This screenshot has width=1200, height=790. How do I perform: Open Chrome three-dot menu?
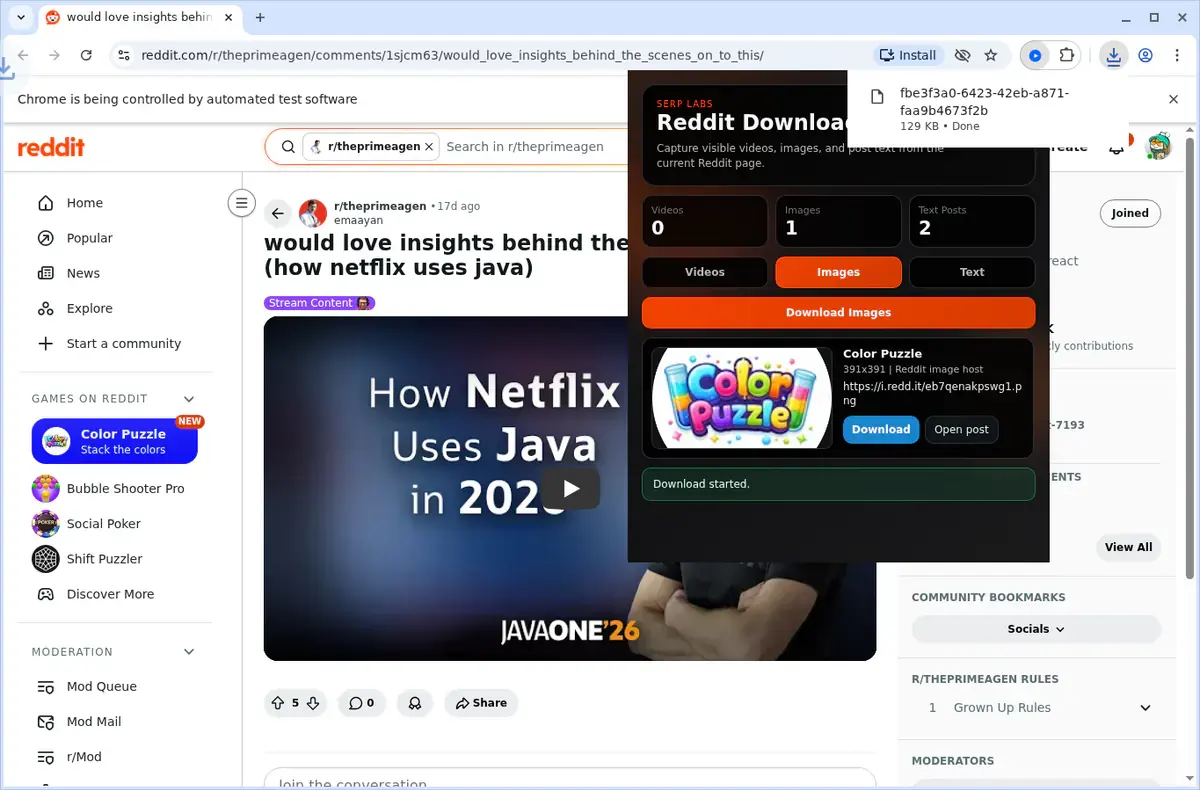[1176, 56]
